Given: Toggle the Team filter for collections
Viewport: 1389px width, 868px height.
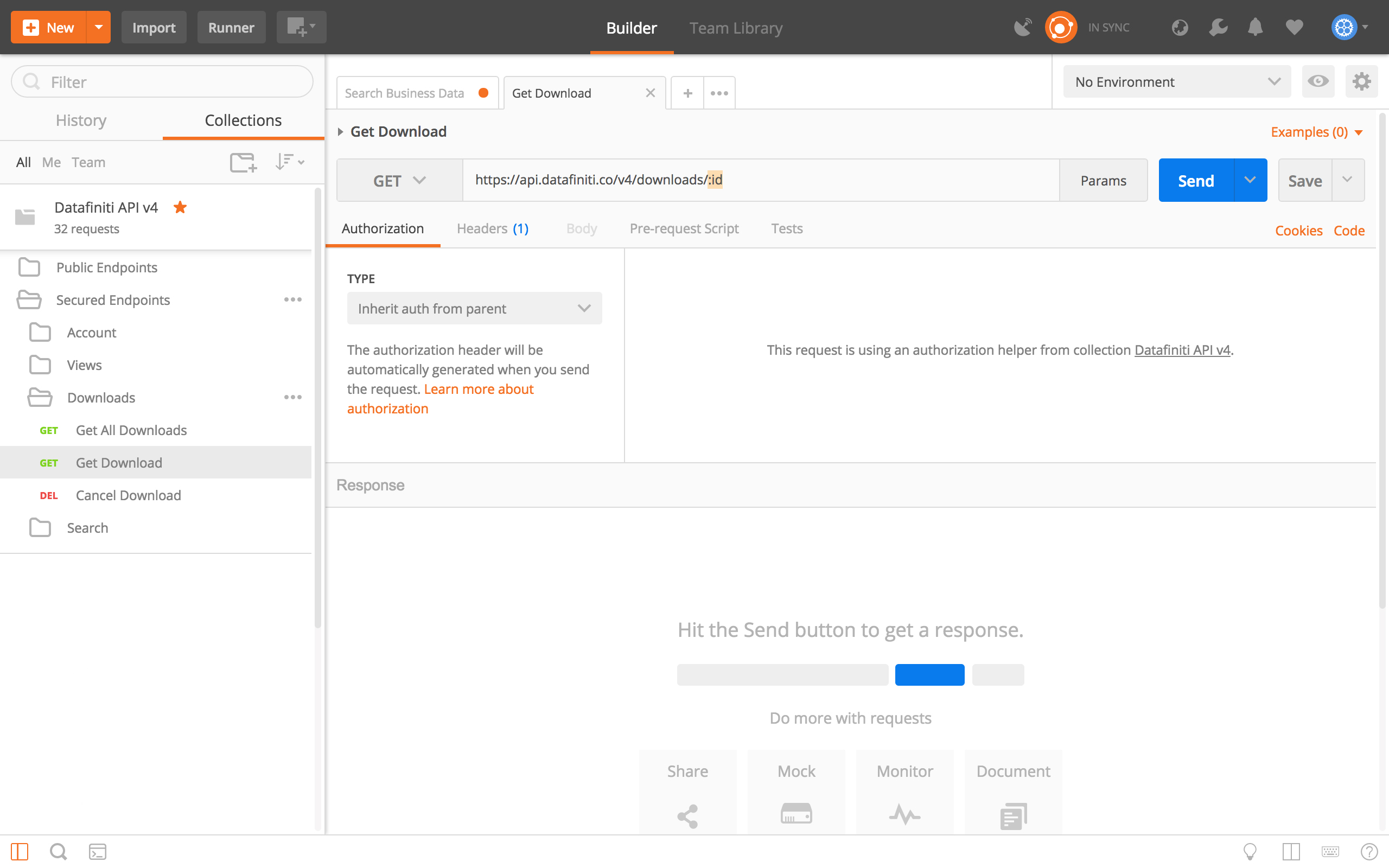Looking at the screenshot, I should pos(89,161).
